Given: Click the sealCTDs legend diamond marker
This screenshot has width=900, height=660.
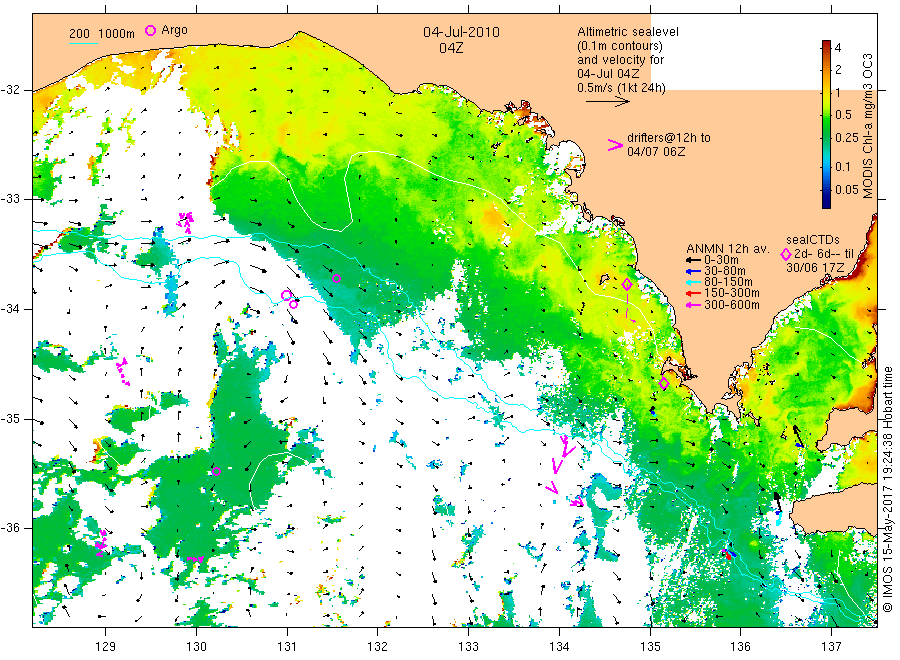Looking at the screenshot, I should click(x=786, y=254).
